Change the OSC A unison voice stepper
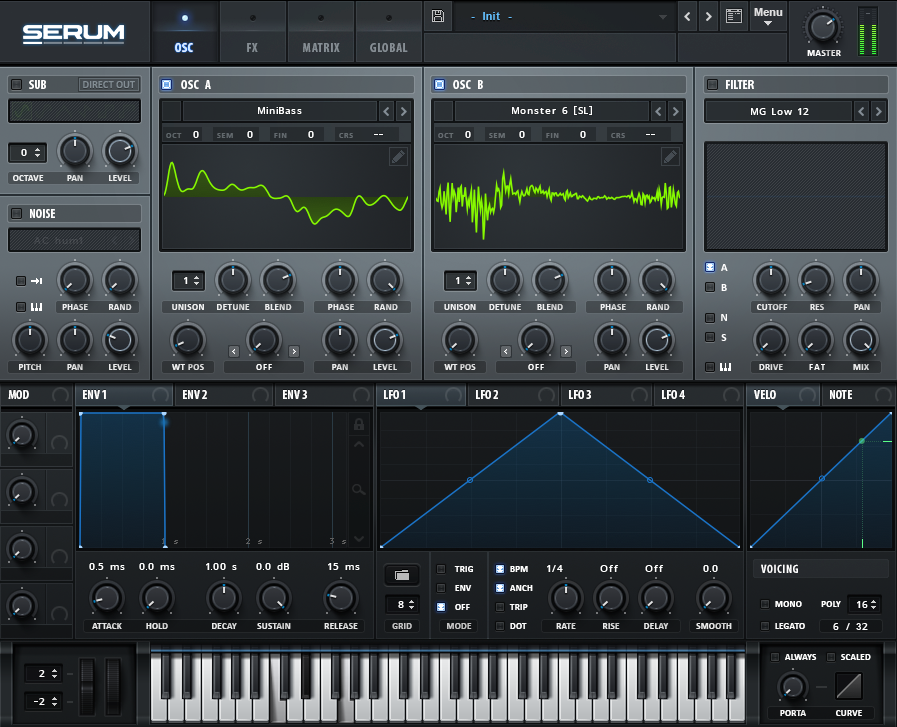The width and height of the screenshot is (897, 727). click(188, 281)
